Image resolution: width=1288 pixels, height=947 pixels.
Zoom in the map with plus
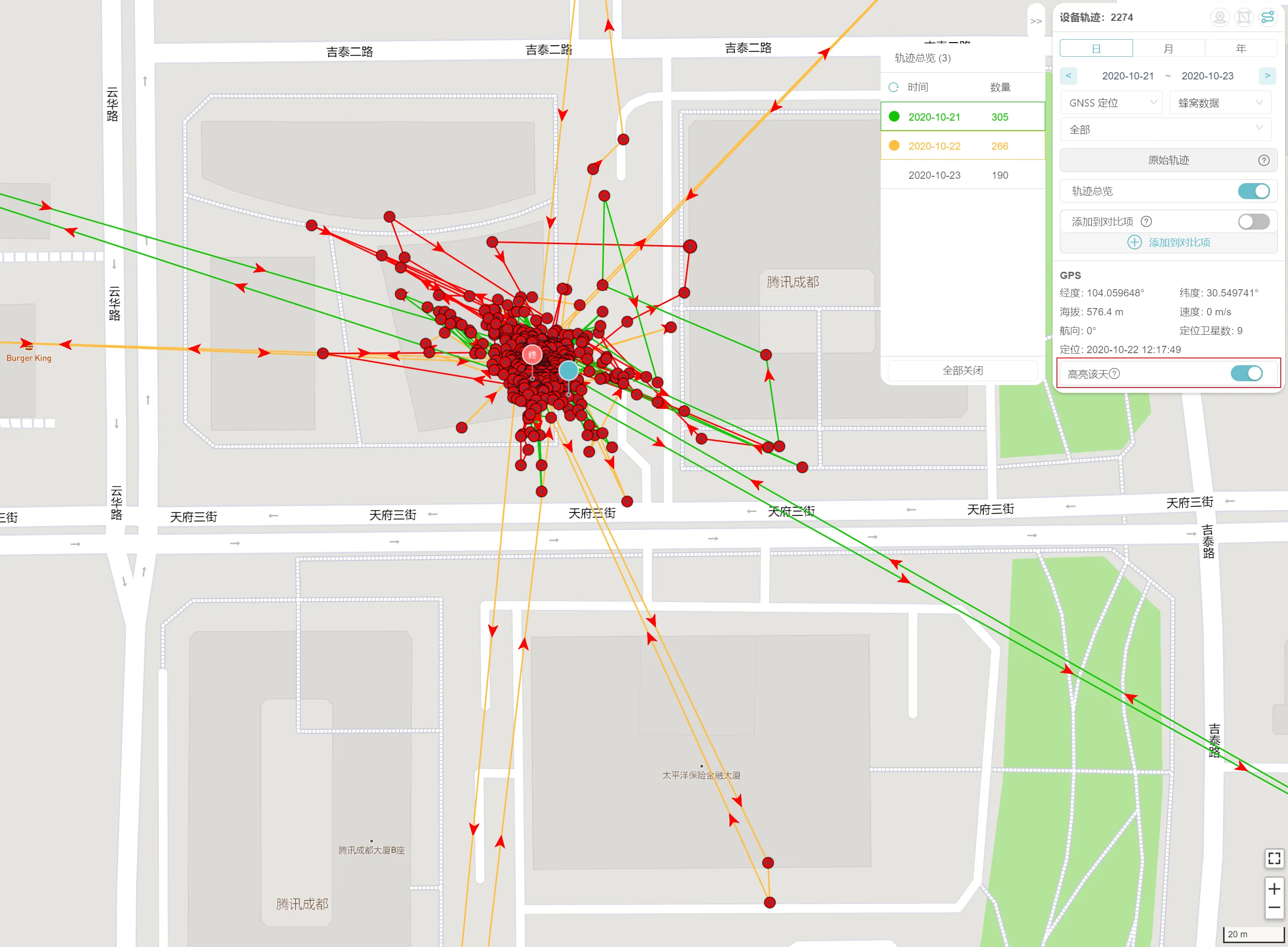click(x=1273, y=888)
